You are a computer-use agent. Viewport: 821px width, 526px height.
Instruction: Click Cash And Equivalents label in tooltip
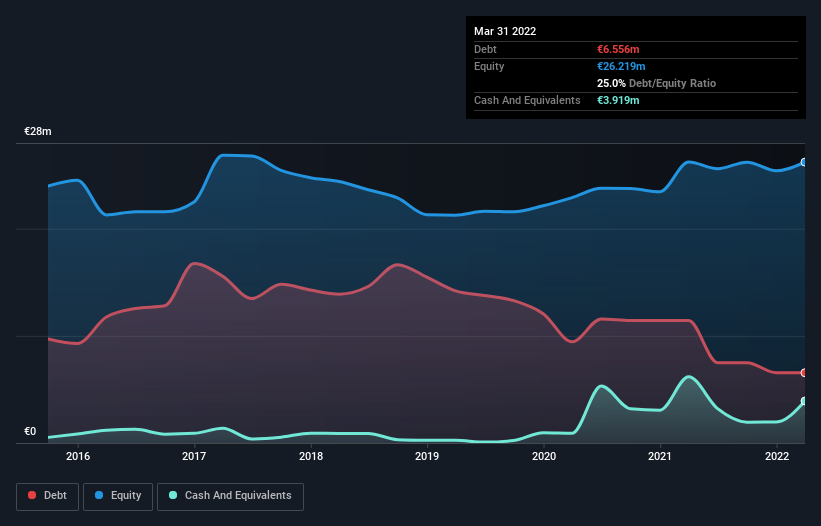(x=527, y=100)
